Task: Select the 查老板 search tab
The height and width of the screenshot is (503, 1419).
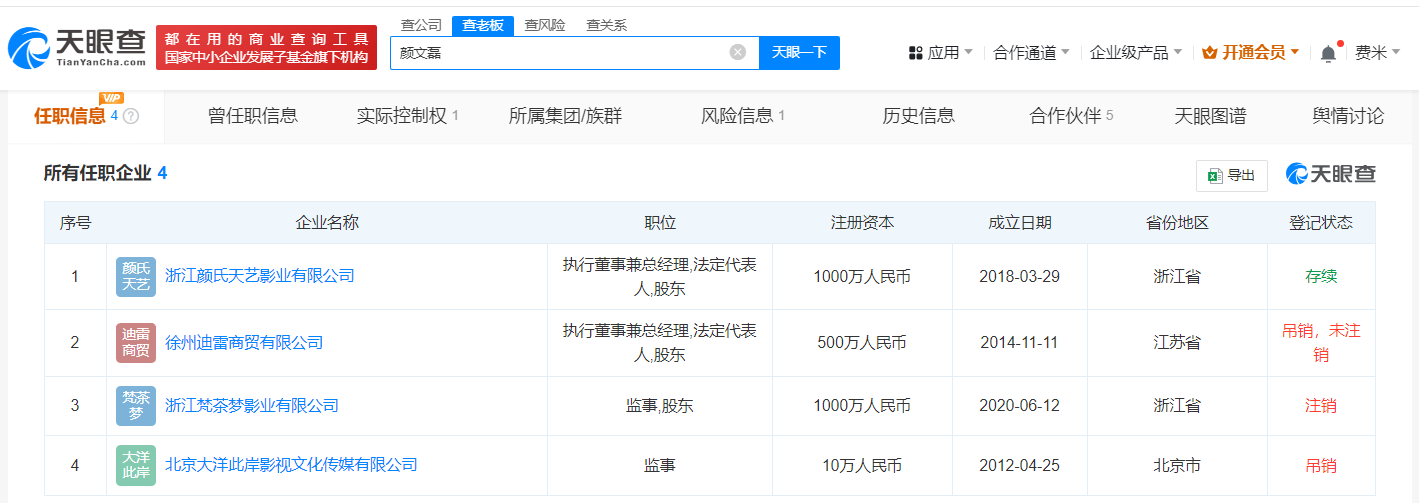Action: point(482,25)
